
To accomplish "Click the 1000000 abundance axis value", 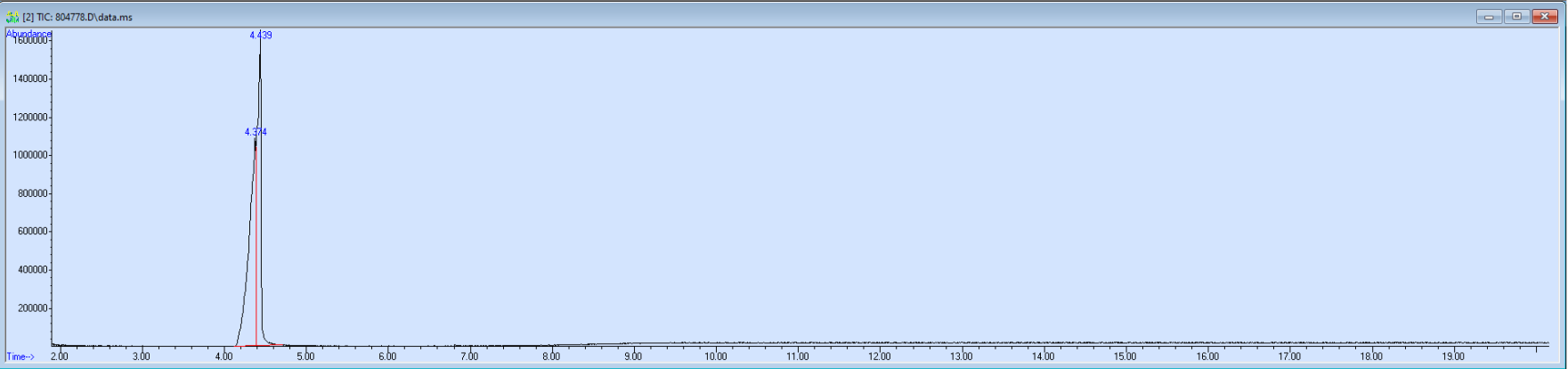I will 30,156.
